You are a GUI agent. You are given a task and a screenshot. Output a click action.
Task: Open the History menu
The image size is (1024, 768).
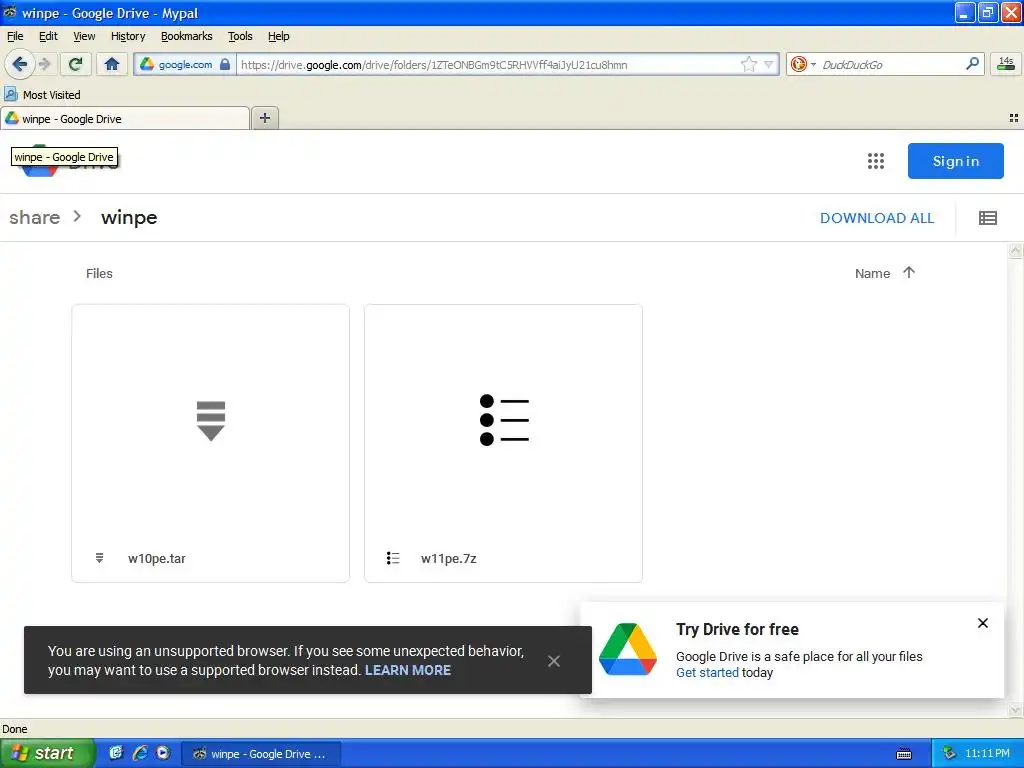tap(128, 36)
